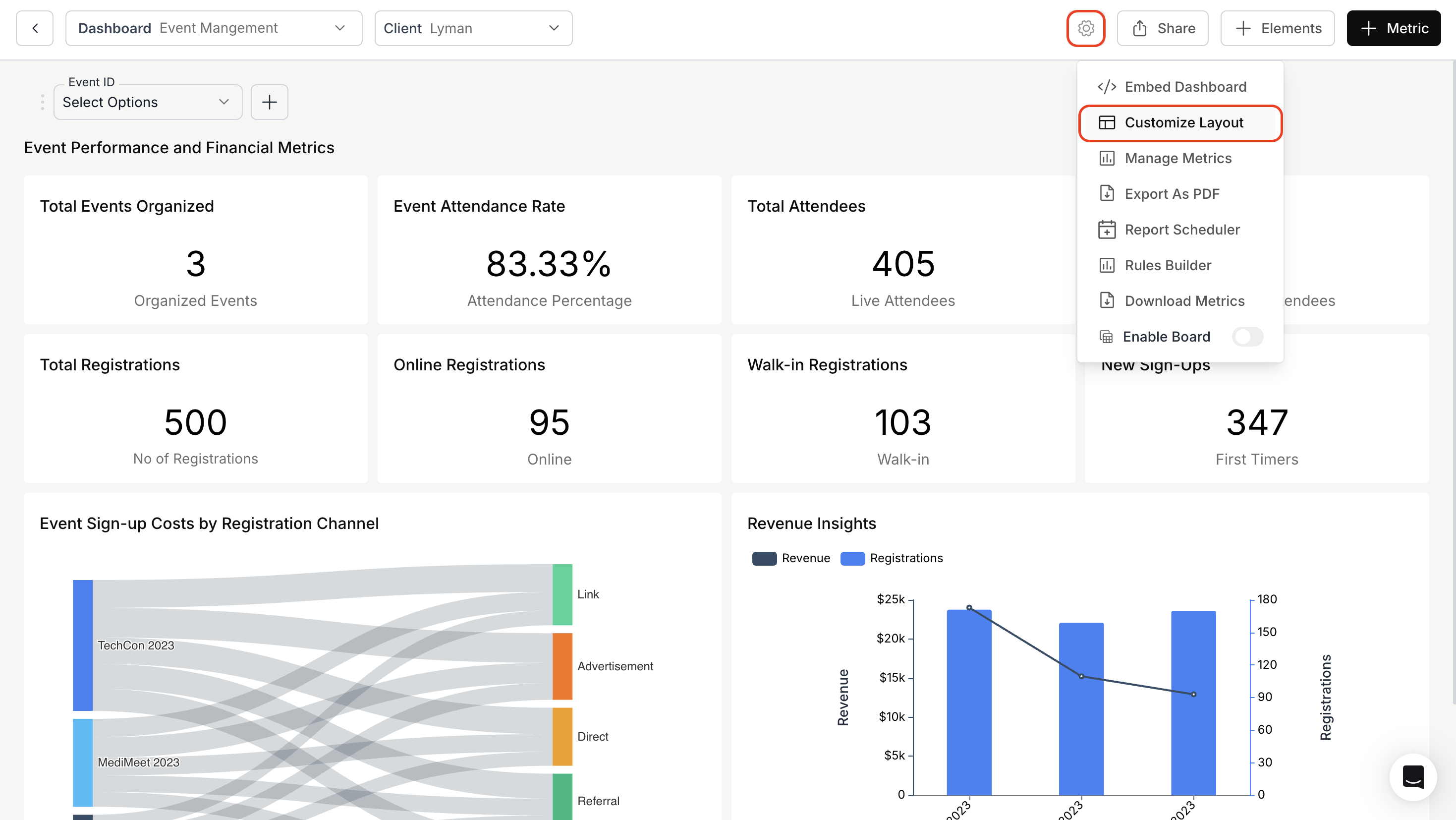The image size is (1456, 820).
Task: Click the Download Metrics icon
Action: (x=1107, y=300)
